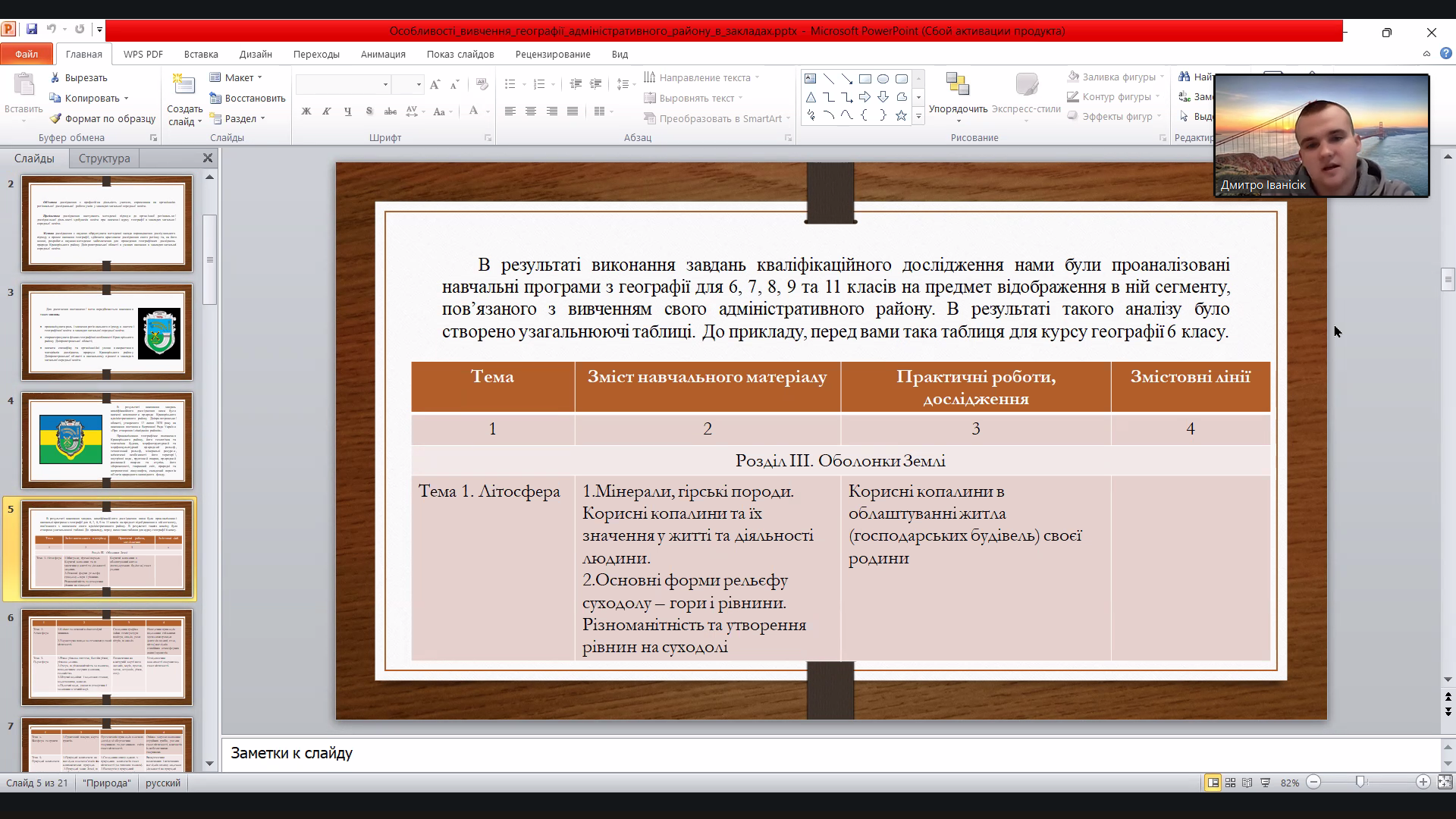1456x819 pixels.
Task: Start slideshow from status bar
Action: [1265, 783]
